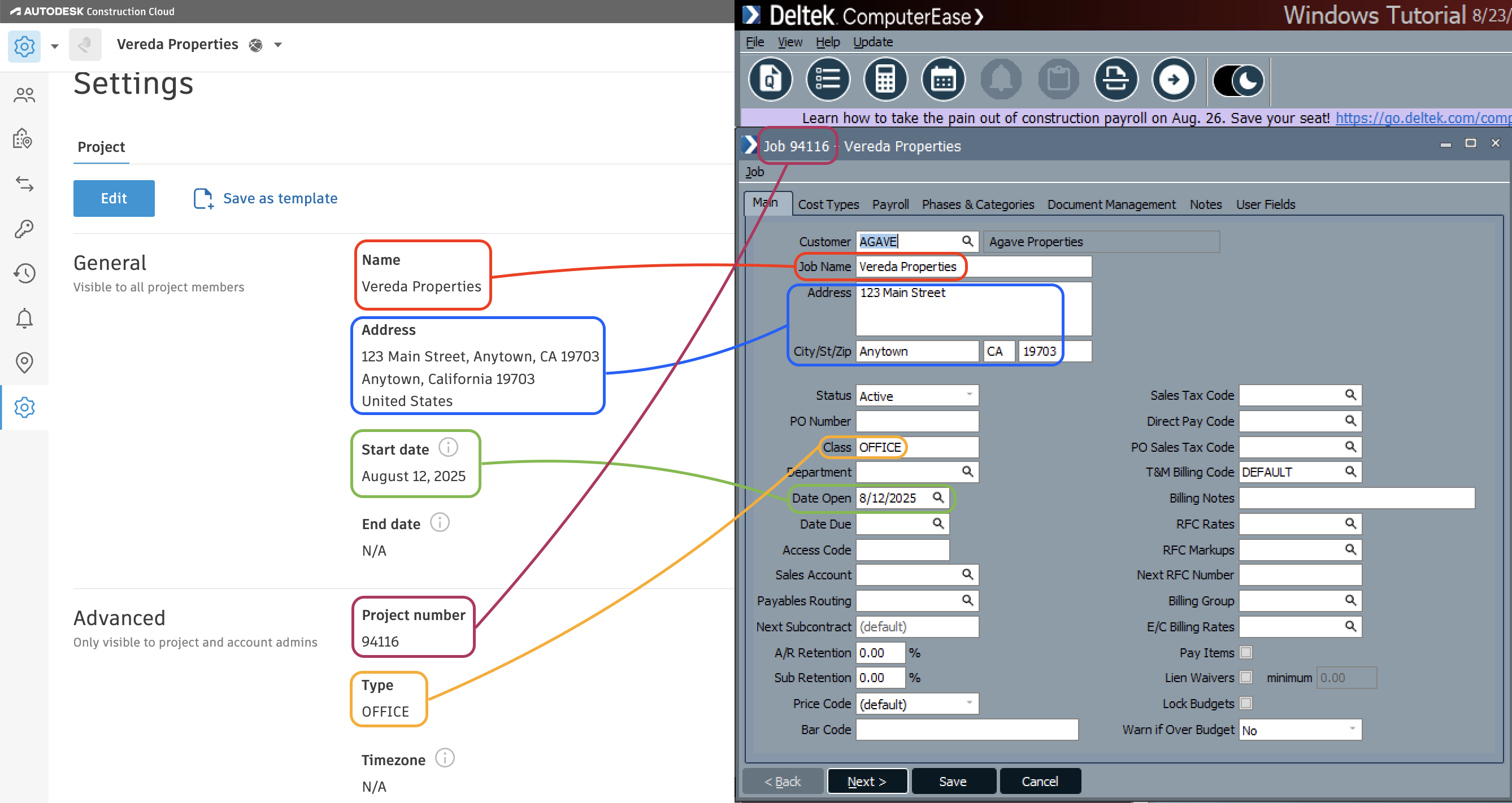The width and height of the screenshot is (1512, 803).
Task: Open the go.deltek.com webinar link
Action: point(1423,118)
